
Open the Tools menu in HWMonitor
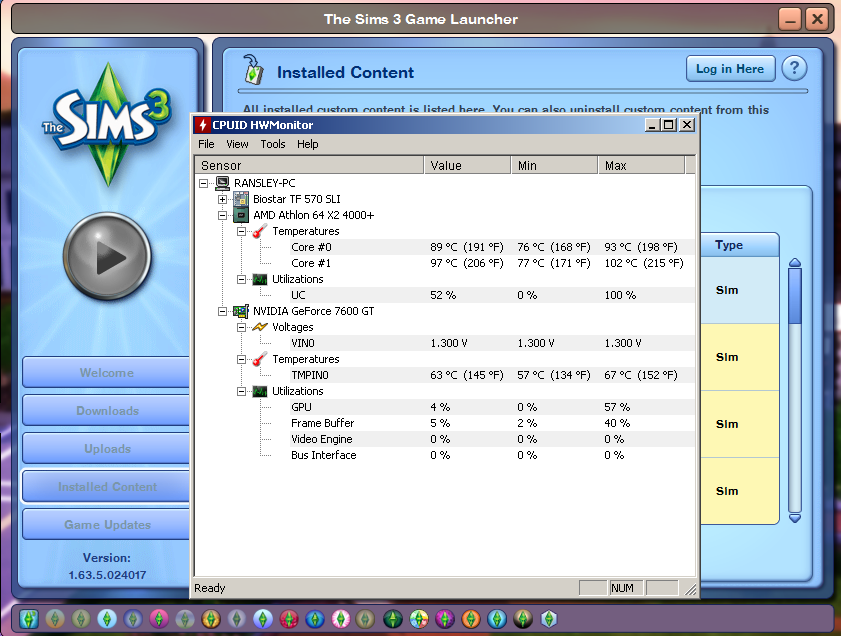pyautogui.click(x=272, y=144)
